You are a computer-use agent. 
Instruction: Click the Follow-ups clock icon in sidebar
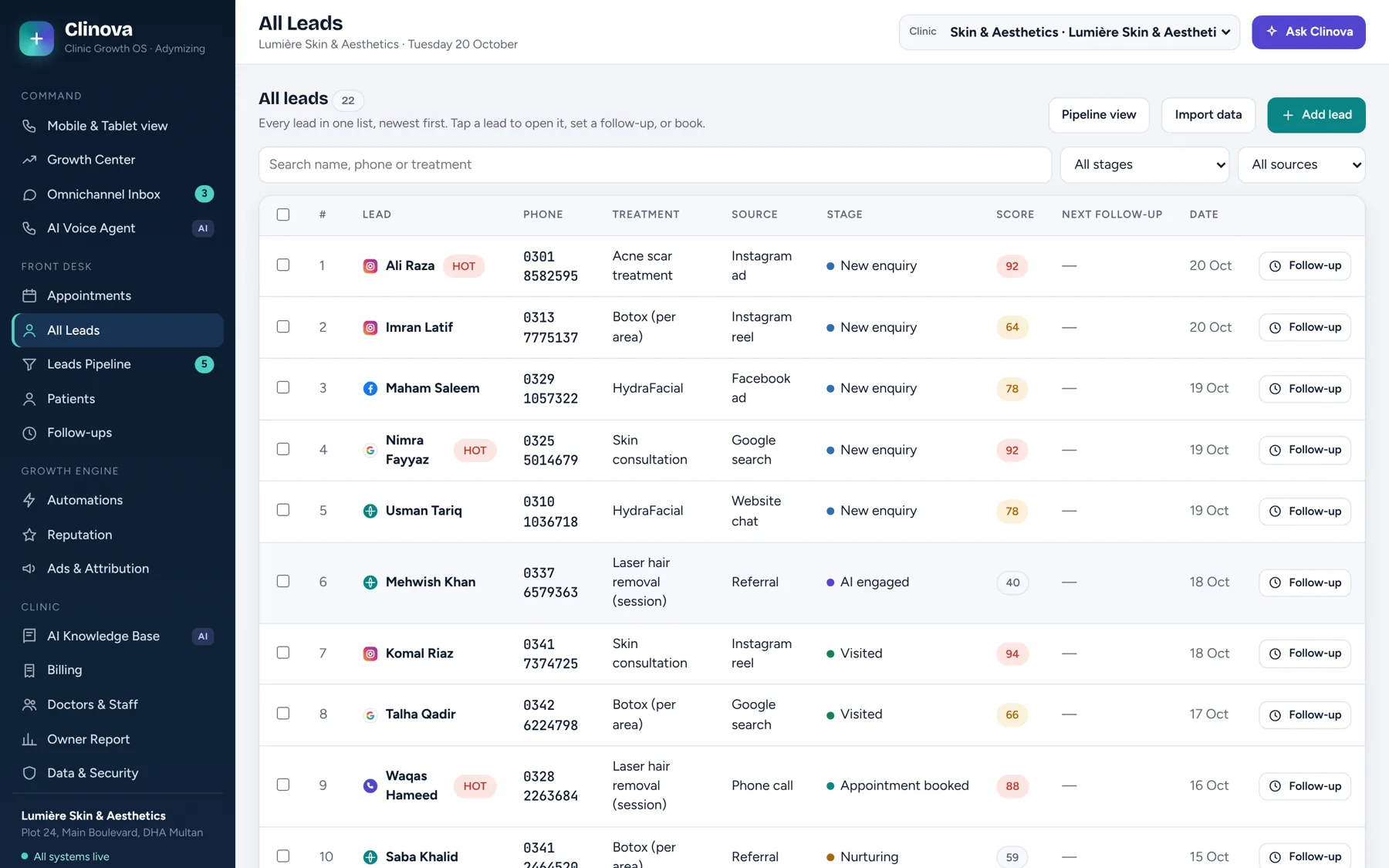[29, 433]
